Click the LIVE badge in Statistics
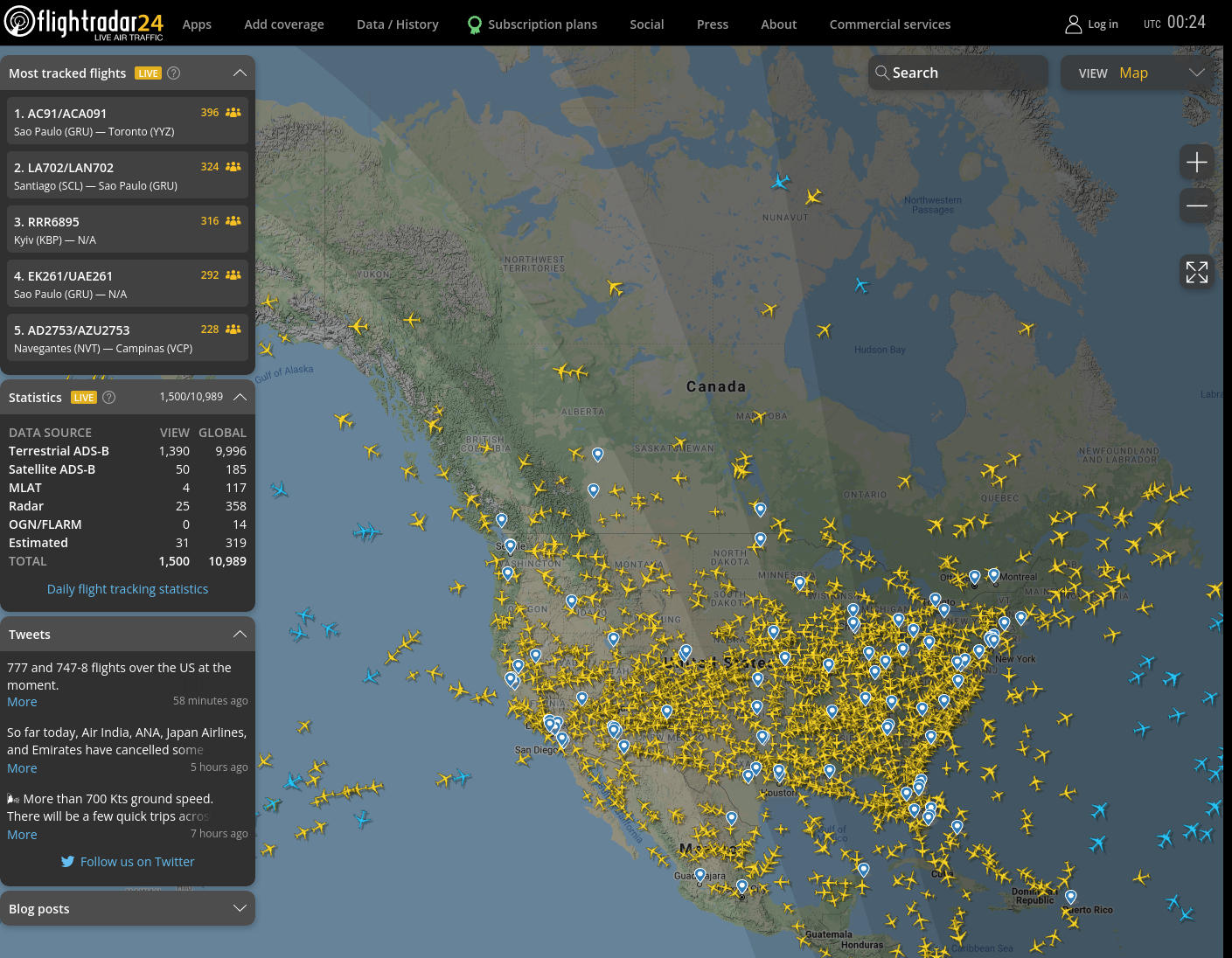Image resolution: width=1232 pixels, height=958 pixels. pyautogui.click(x=84, y=398)
